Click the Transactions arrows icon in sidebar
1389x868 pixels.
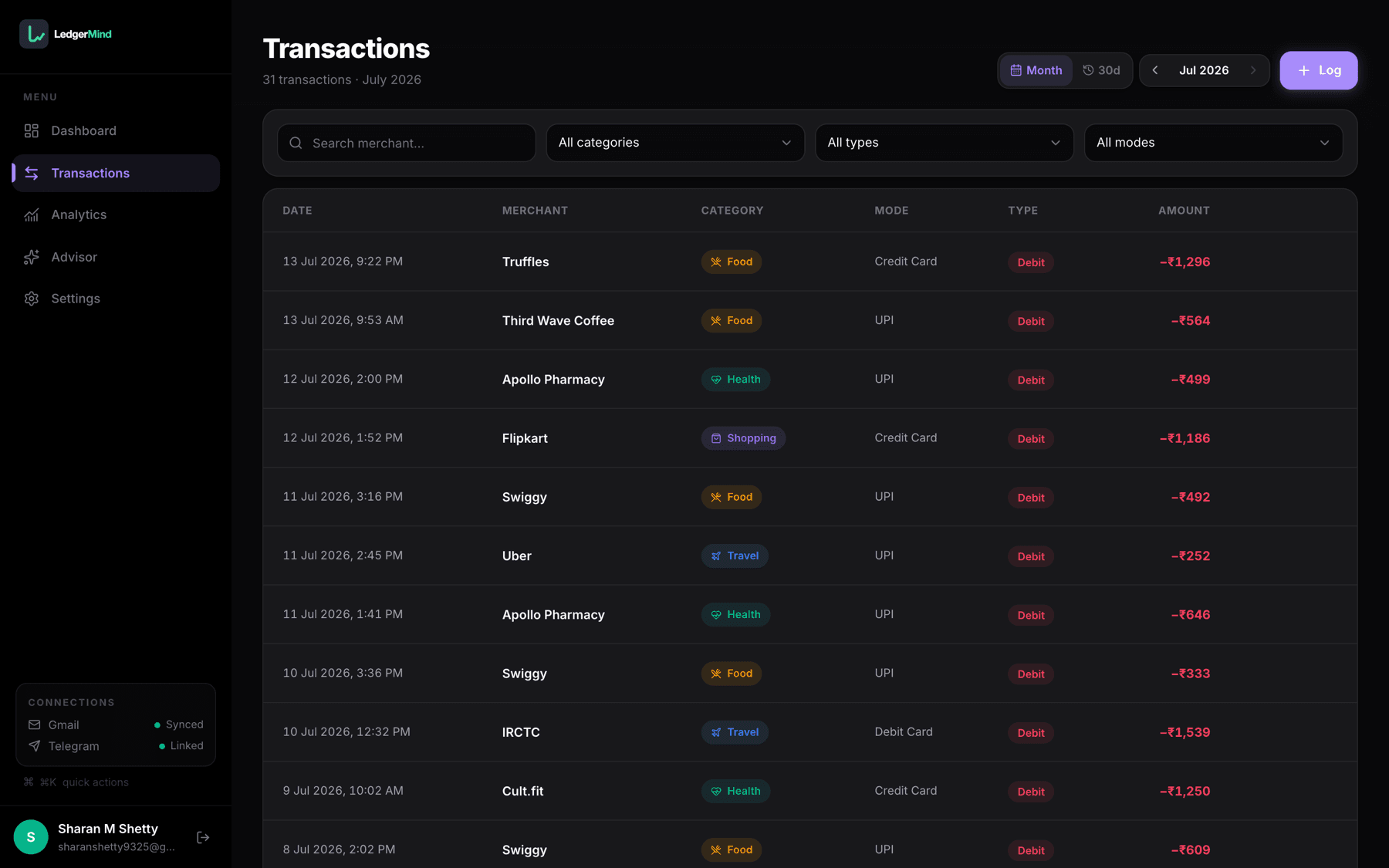(x=32, y=173)
